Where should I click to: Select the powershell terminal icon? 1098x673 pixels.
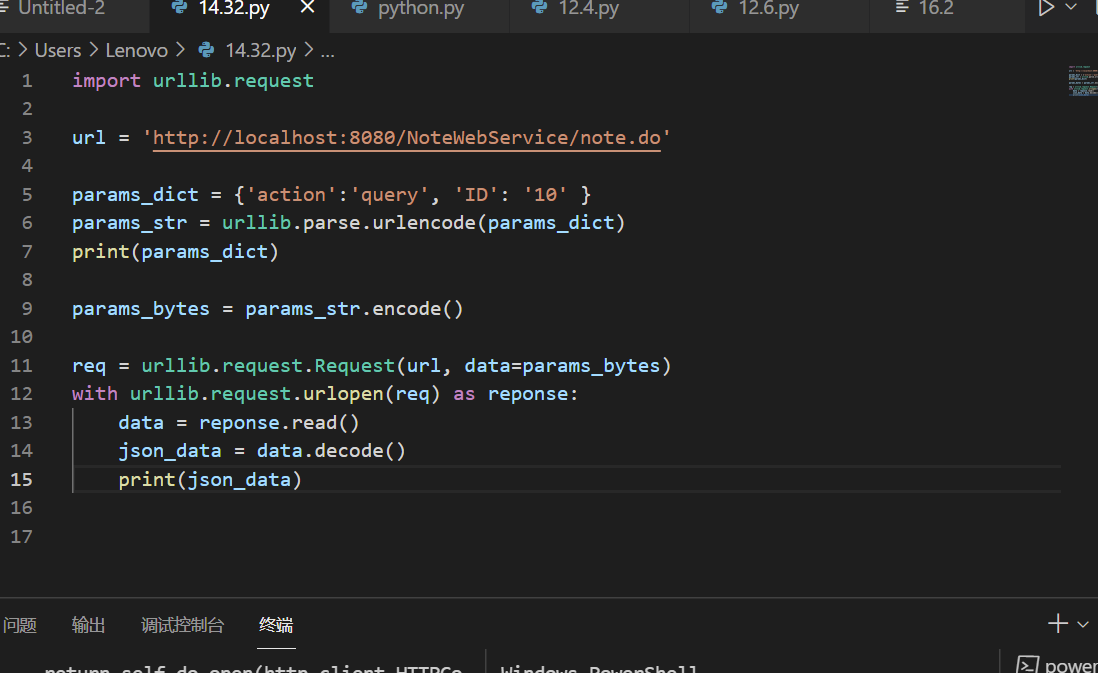click(x=1027, y=665)
